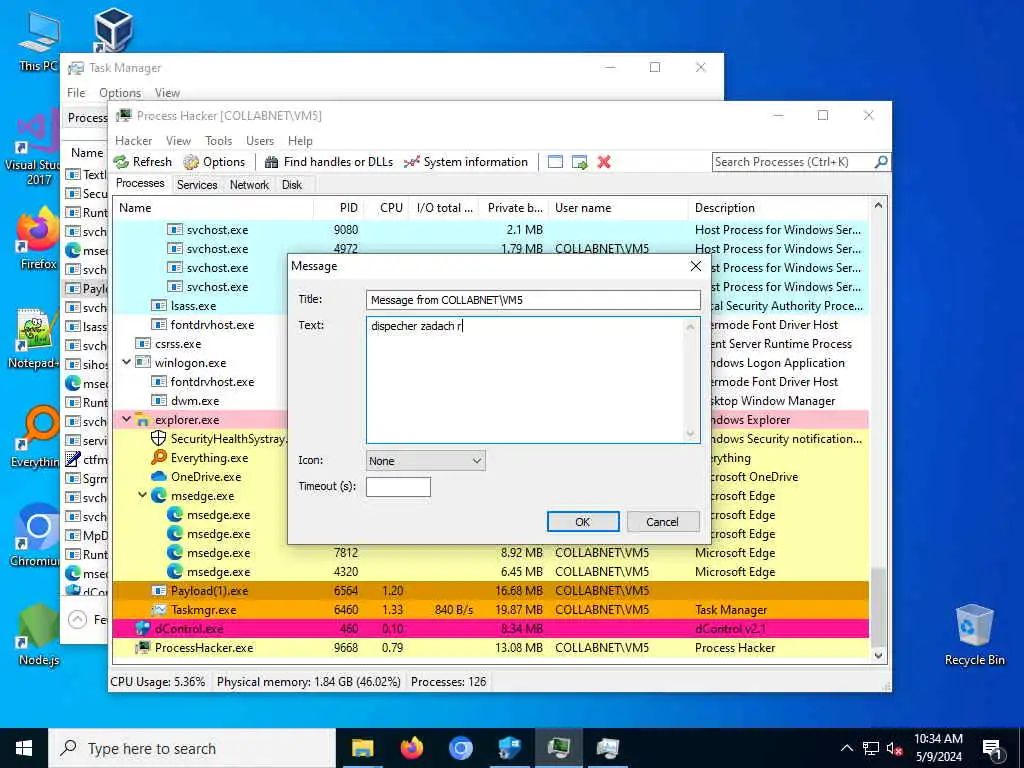Image resolution: width=1024 pixels, height=768 pixels.
Task: Switch to the Services tab
Action: [x=197, y=185]
